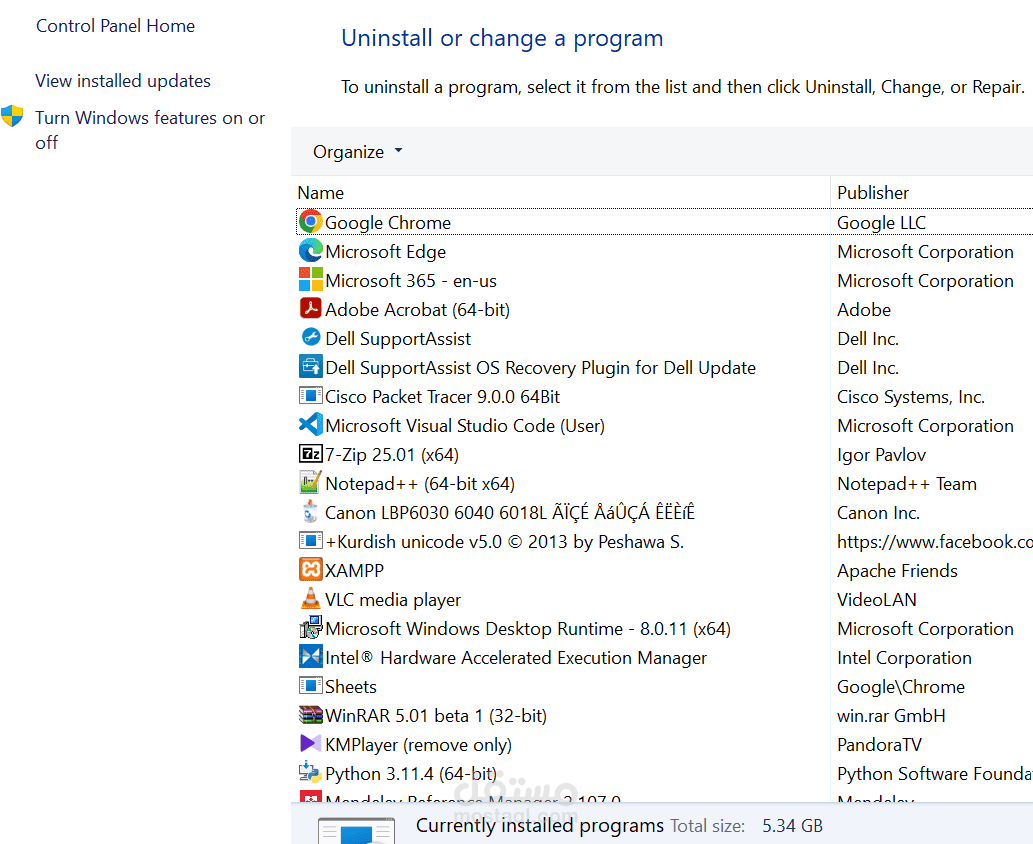Click the Google LLC publisher cell

tap(881, 223)
